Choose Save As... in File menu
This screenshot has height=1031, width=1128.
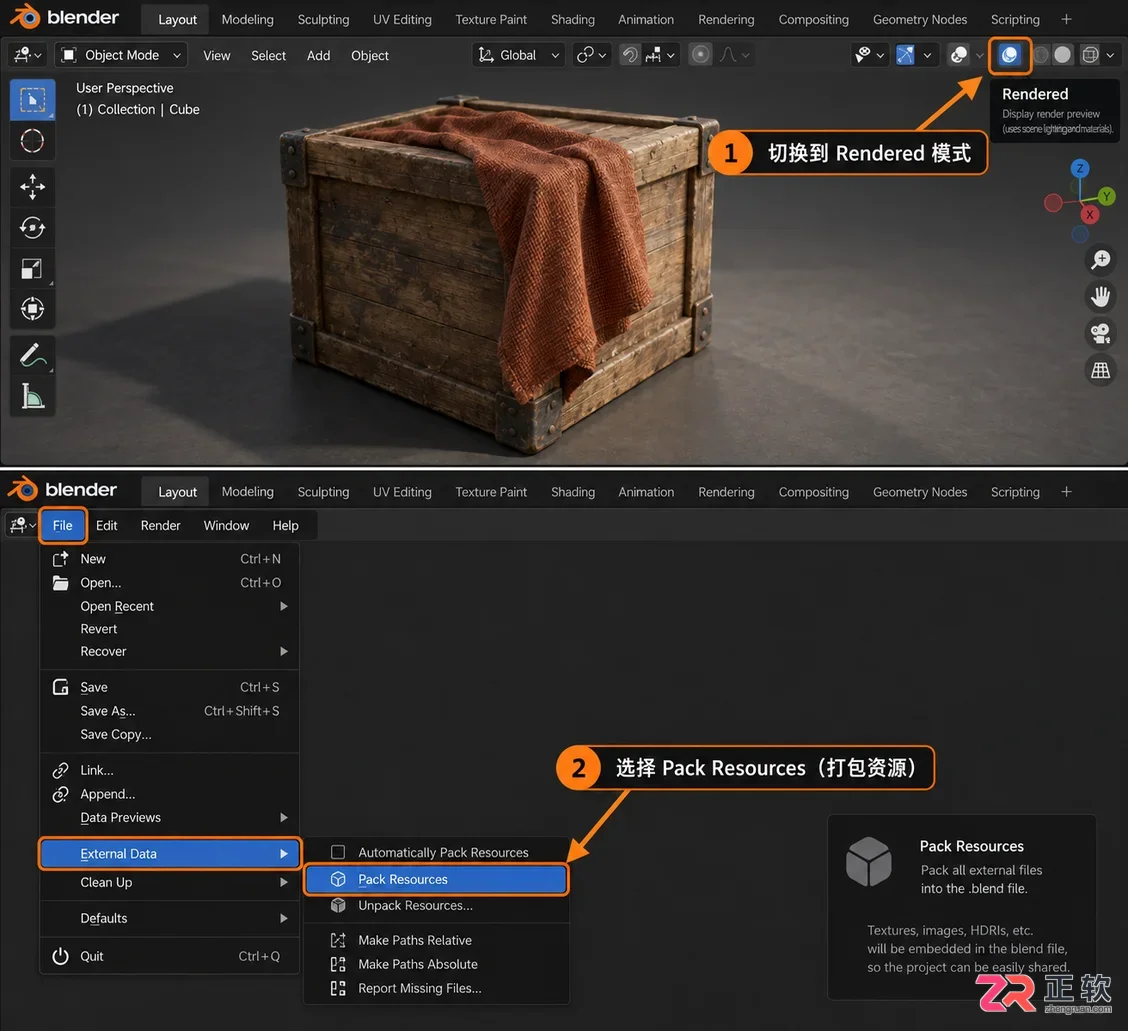click(170, 711)
